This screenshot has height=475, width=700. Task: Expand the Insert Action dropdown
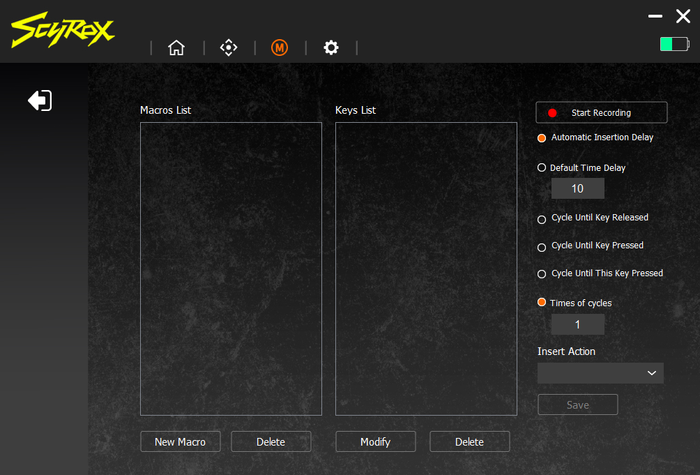click(x=600, y=373)
